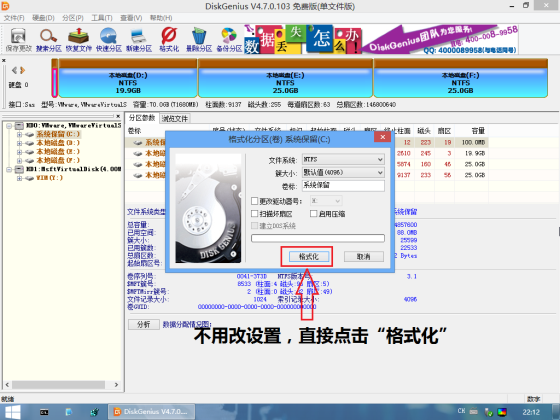Select the F: partition block in disk map
This screenshot has width=560, height=420.
460,79
